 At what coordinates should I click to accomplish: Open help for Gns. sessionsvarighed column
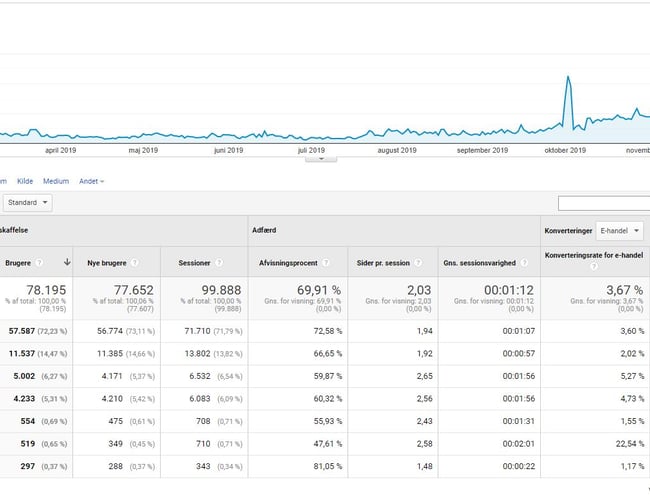(x=524, y=263)
